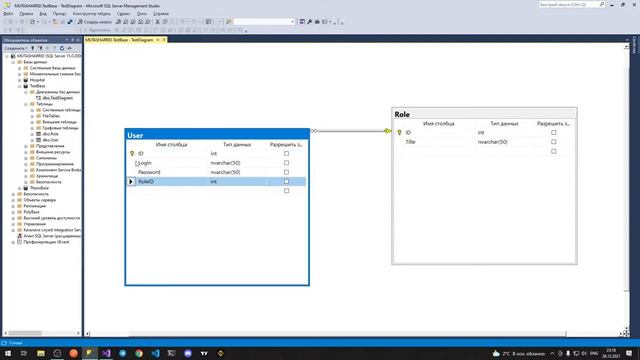Click the Hospital database icon in tree
640x360 pixels.
(26, 80)
